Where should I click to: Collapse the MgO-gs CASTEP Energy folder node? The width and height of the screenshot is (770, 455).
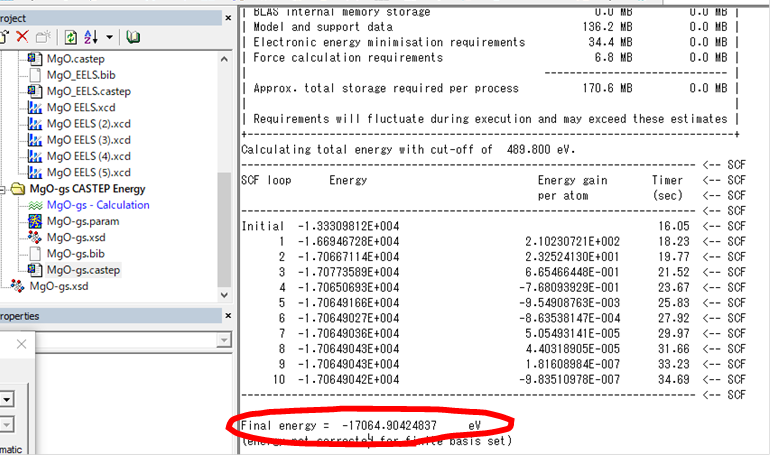[2, 189]
